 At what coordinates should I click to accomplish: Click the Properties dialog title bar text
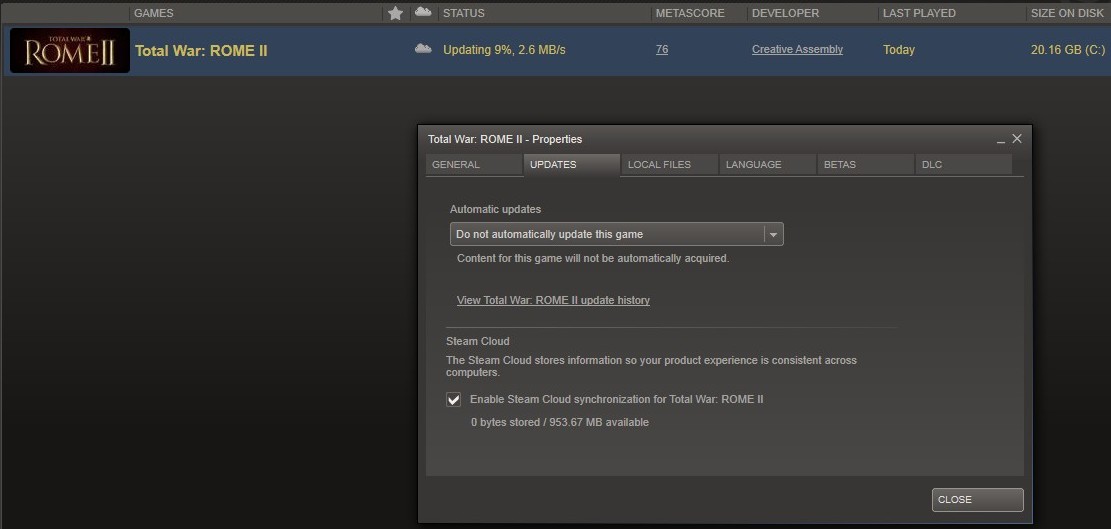point(505,140)
